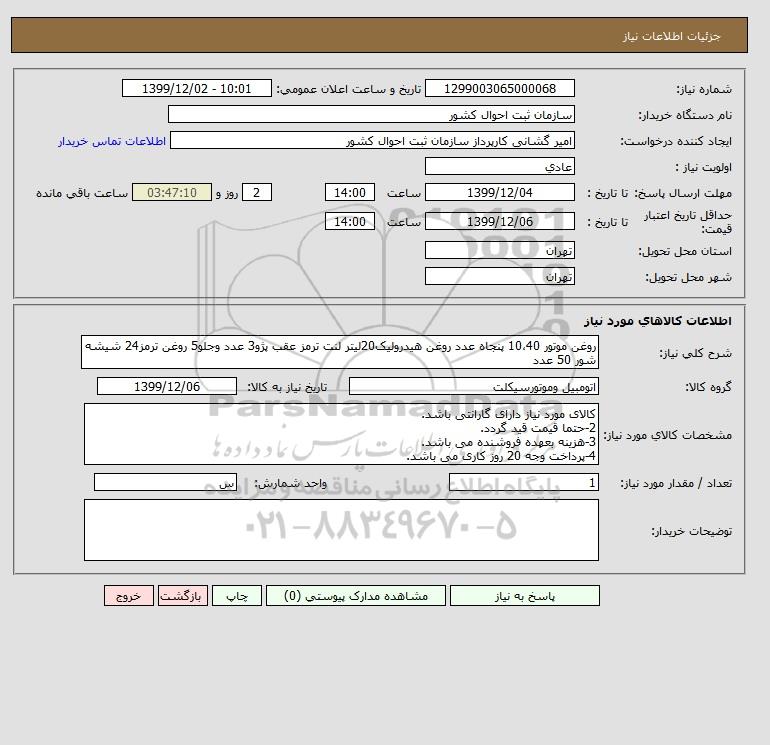Open مشاهده مدارک پیوستی (0) button

pyautogui.click(x=356, y=596)
